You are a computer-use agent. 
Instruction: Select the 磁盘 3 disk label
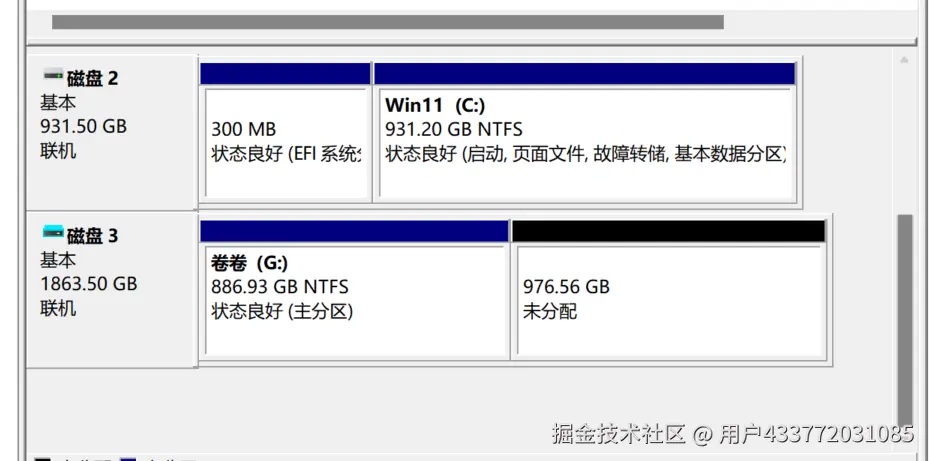tap(92, 235)
